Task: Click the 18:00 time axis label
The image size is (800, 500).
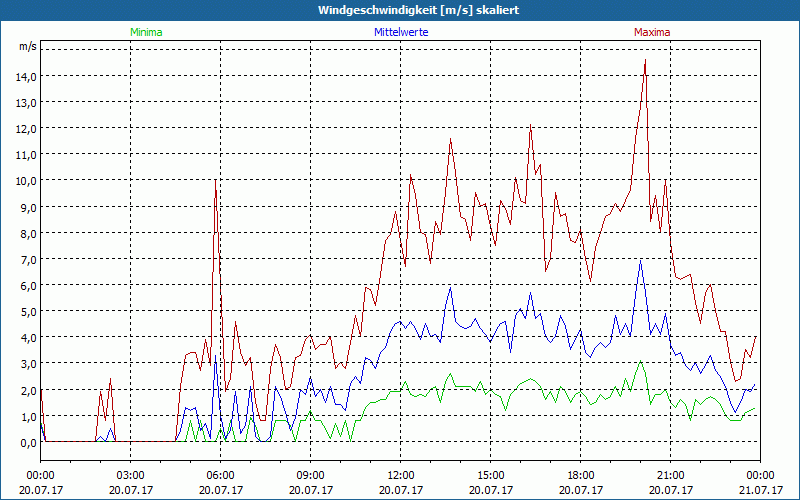Action: click(580, 475)
